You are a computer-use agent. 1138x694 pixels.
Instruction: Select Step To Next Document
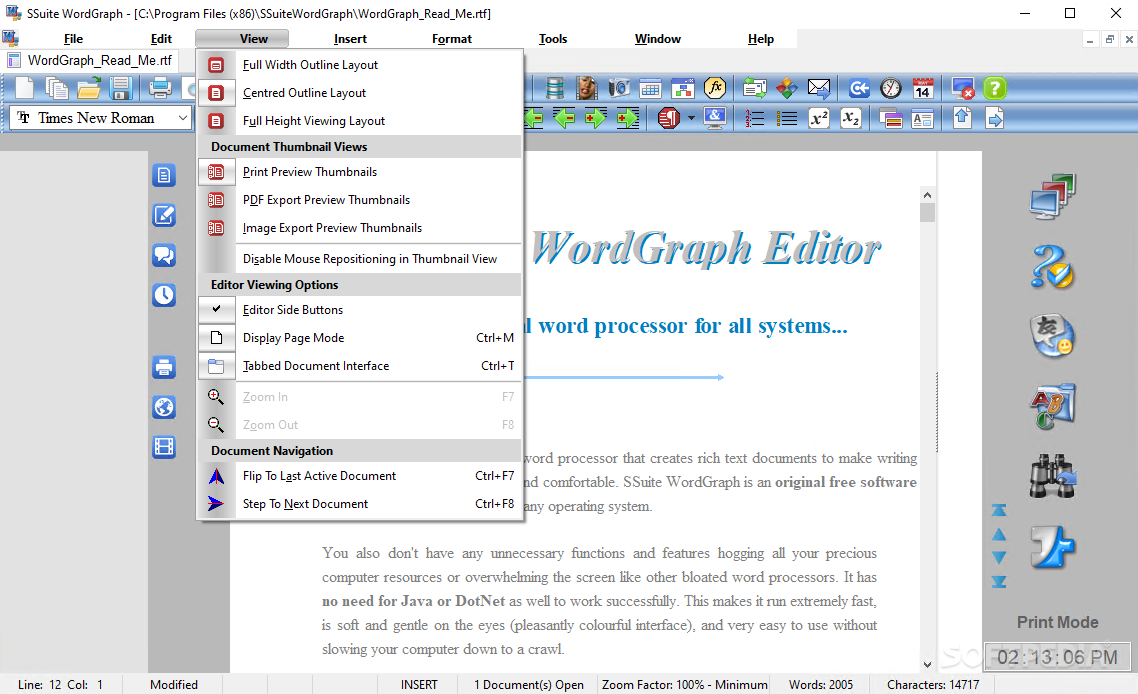pos(360,504)
